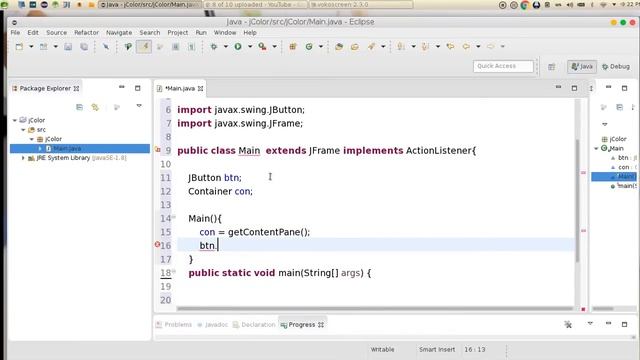Click the editor vertical scrollbar
The image size is (640, 360).
[x=577, y=200]
